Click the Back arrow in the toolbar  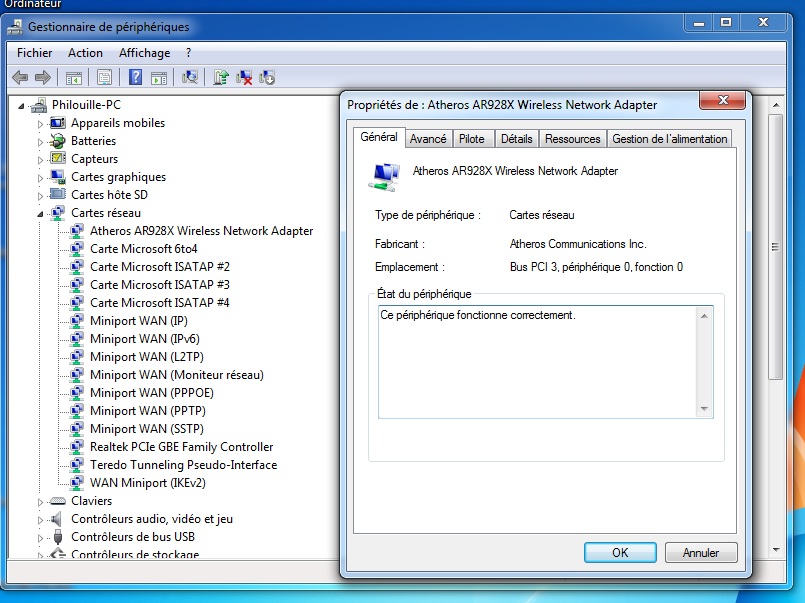point(20,78)
